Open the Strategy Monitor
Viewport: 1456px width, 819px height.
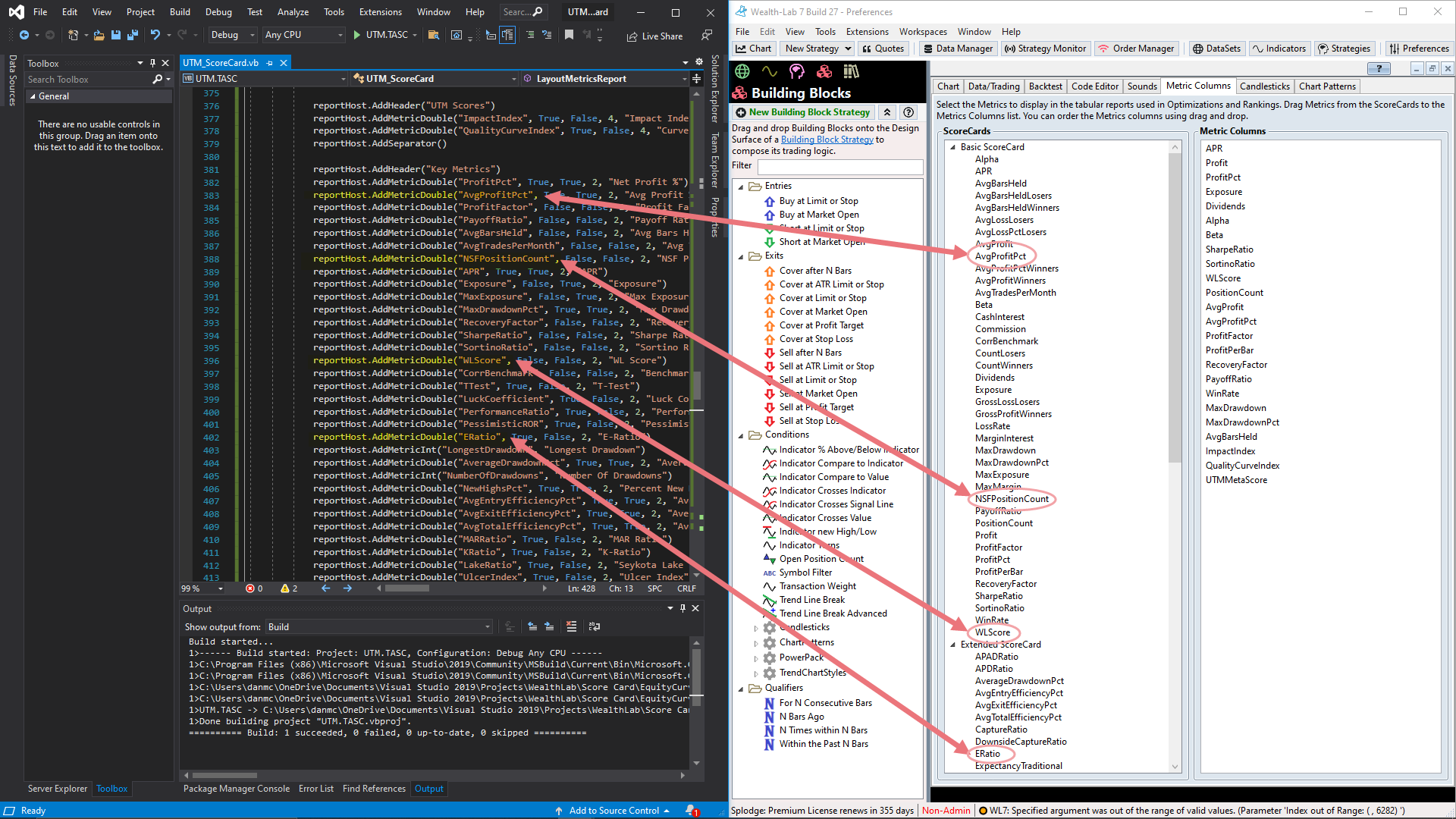1045,49
